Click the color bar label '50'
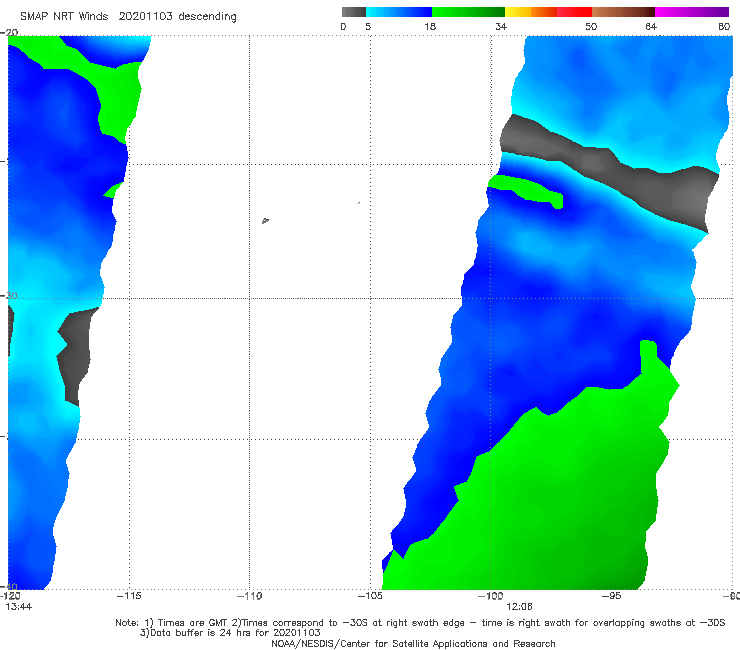 coord(591,27)
